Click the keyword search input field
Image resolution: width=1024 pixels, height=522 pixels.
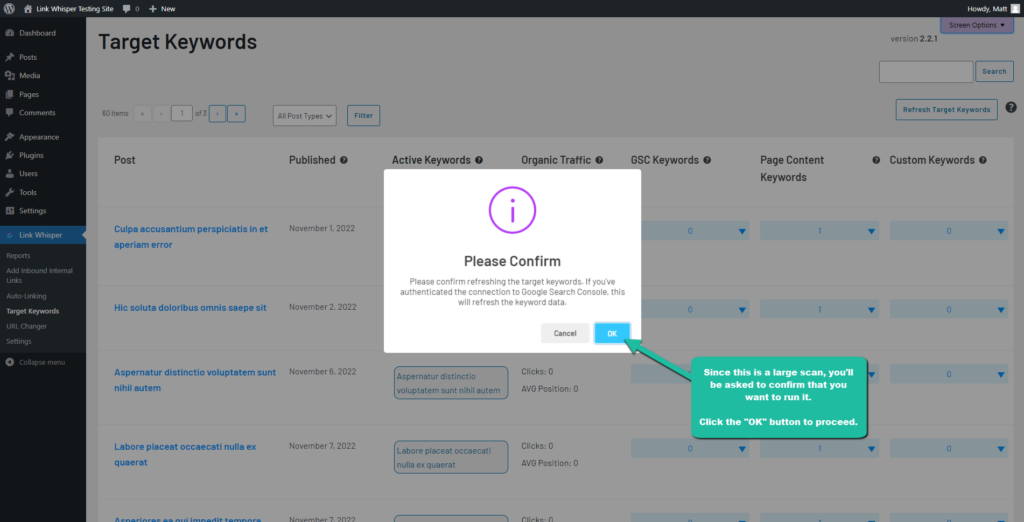[926, 71]
